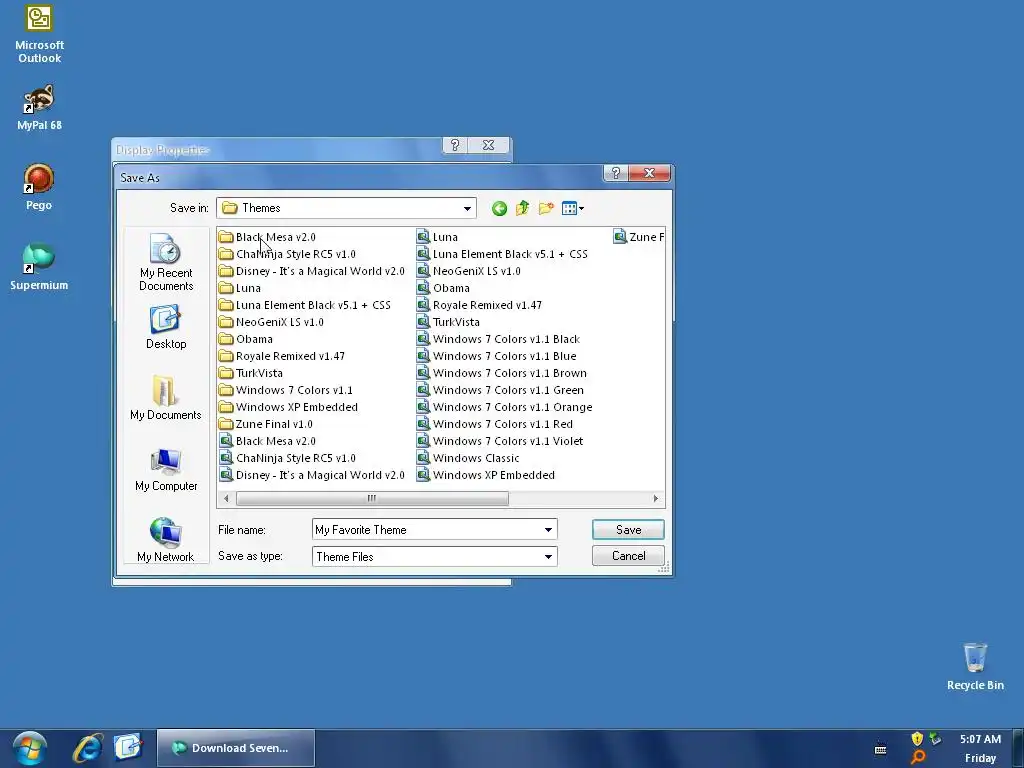The image size is (1024, 768).
Task: Select the NeoGeniX LS v1.0 theme file
Action: (469, 271)
